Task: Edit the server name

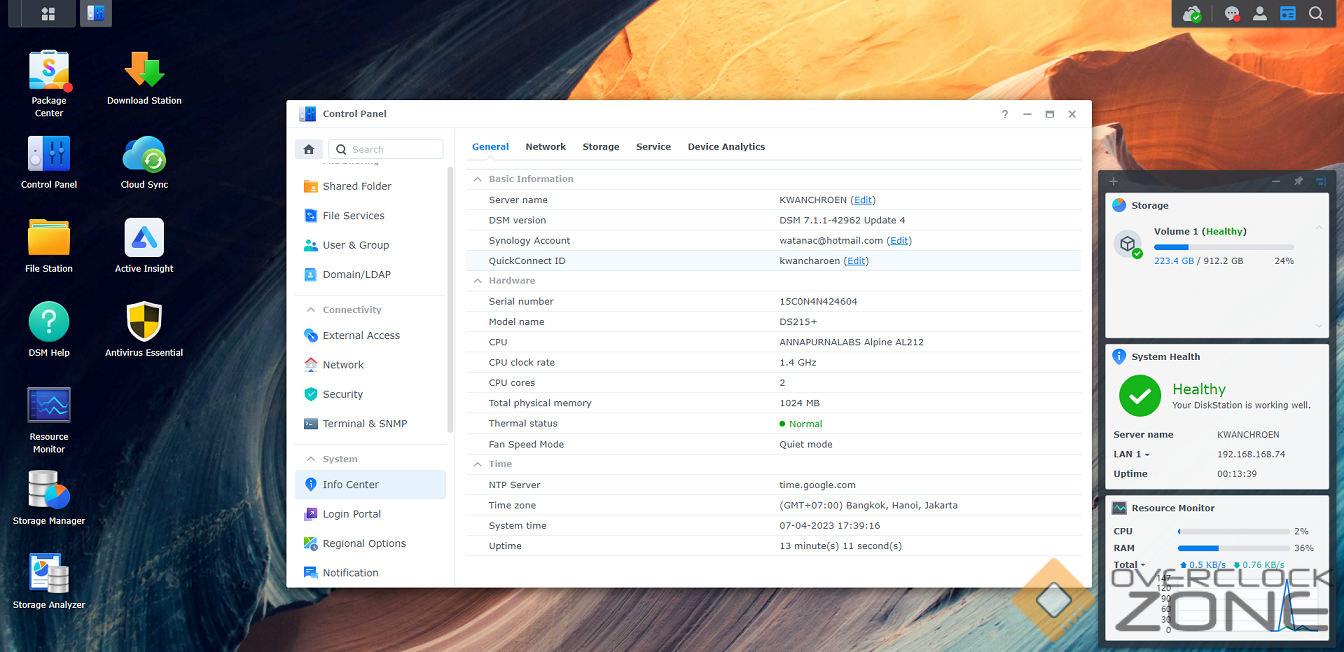Action: tap(863, 200)
